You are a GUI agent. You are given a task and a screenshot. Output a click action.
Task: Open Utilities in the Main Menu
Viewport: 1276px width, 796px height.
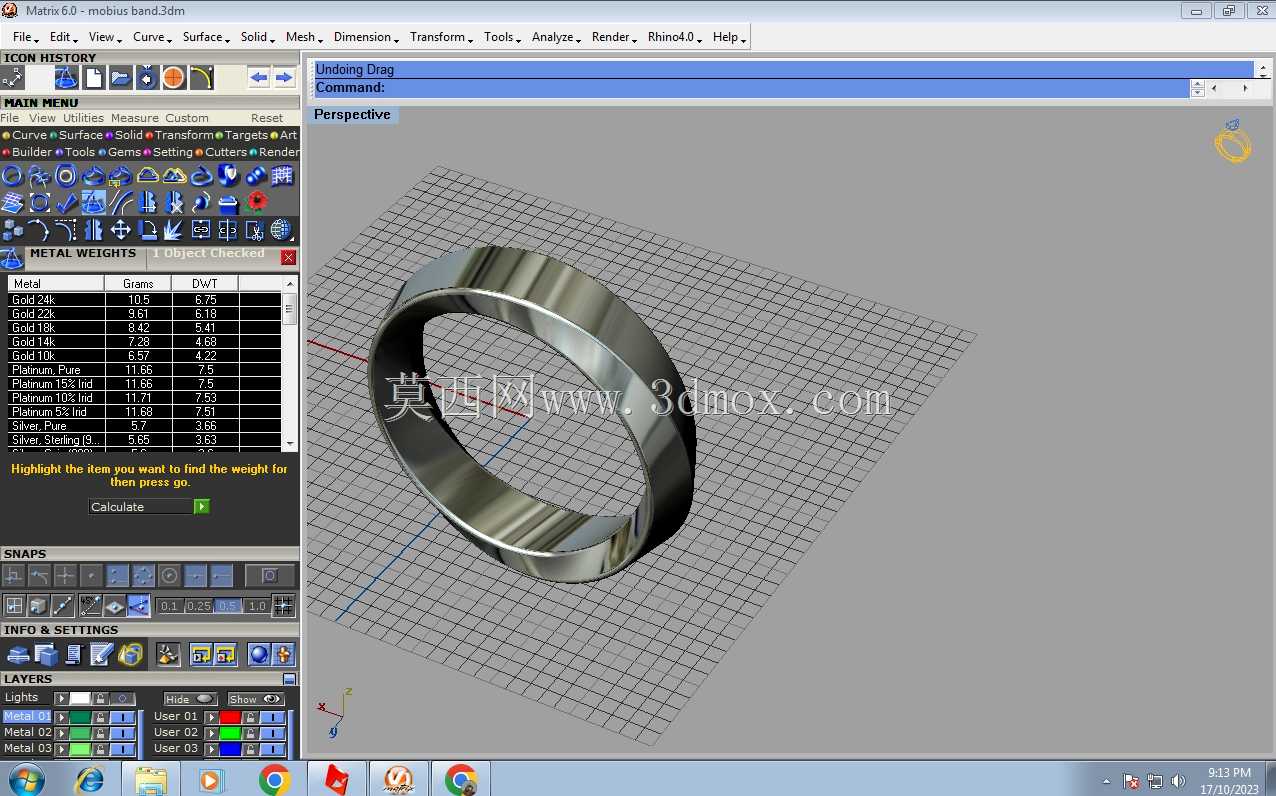83,118
